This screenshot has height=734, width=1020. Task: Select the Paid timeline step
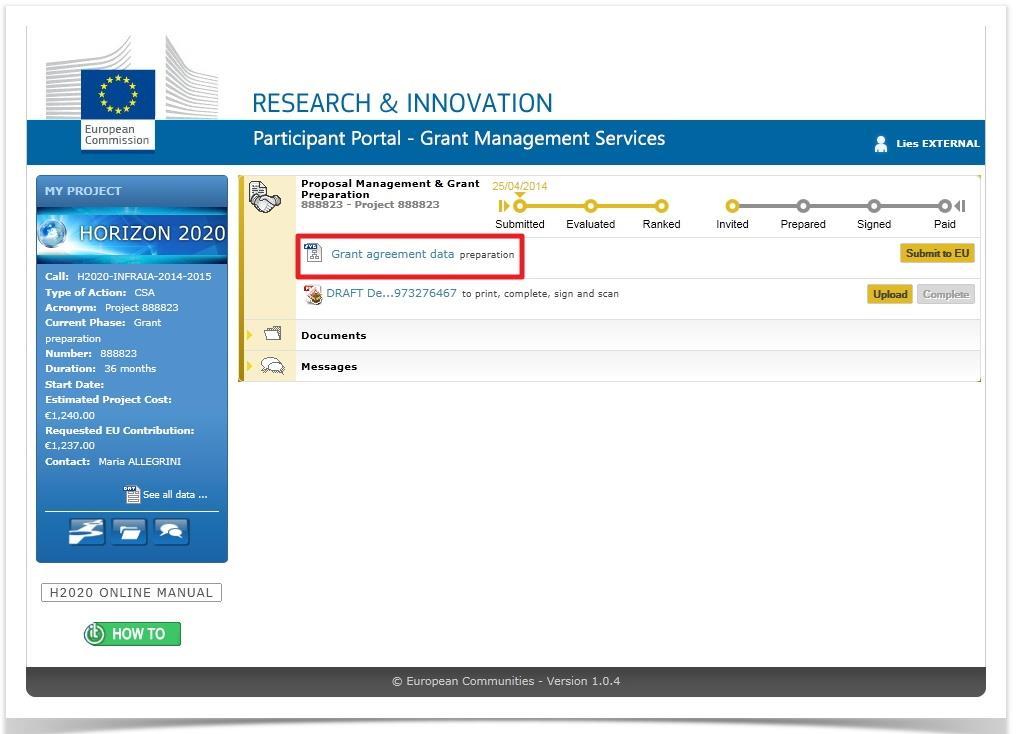coord(945,206)
